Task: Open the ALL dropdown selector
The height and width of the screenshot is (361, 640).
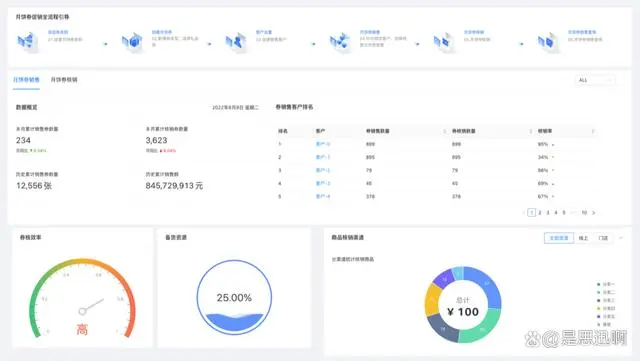Action: click(x=594, y=80)
